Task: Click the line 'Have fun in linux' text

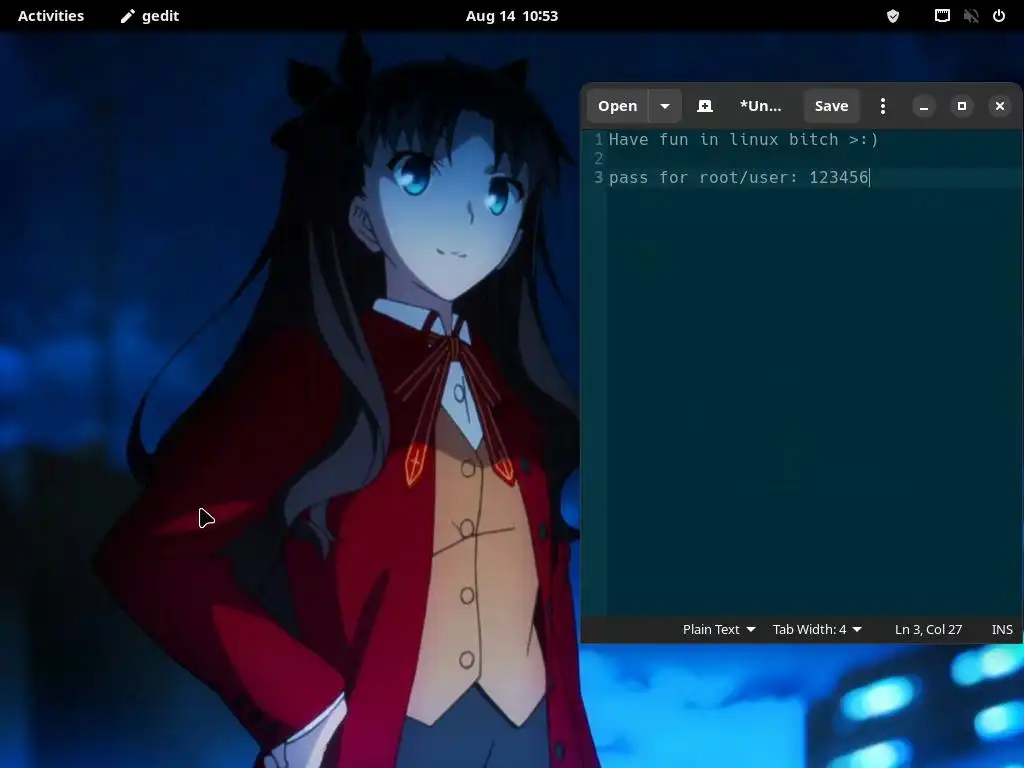Action: (x=744, y=140)
